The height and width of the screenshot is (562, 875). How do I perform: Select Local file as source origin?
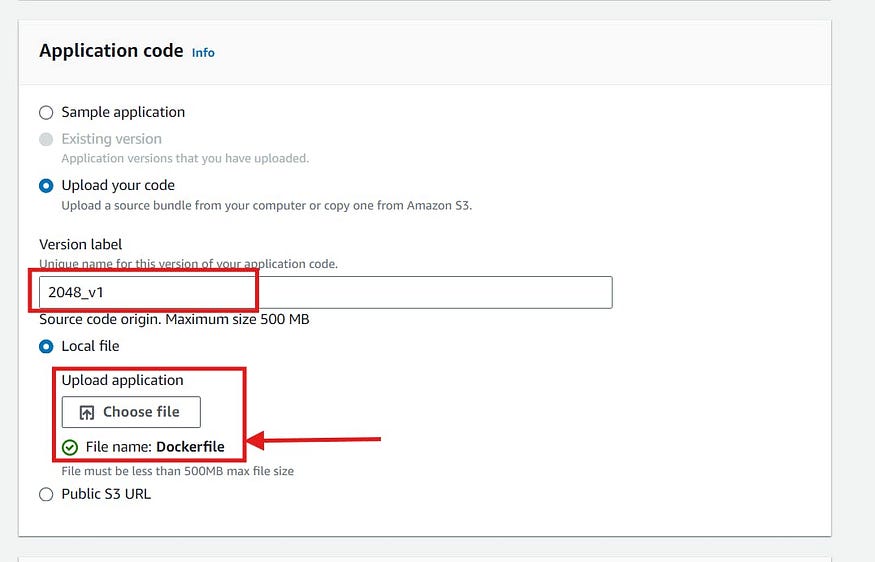(46, 347)
